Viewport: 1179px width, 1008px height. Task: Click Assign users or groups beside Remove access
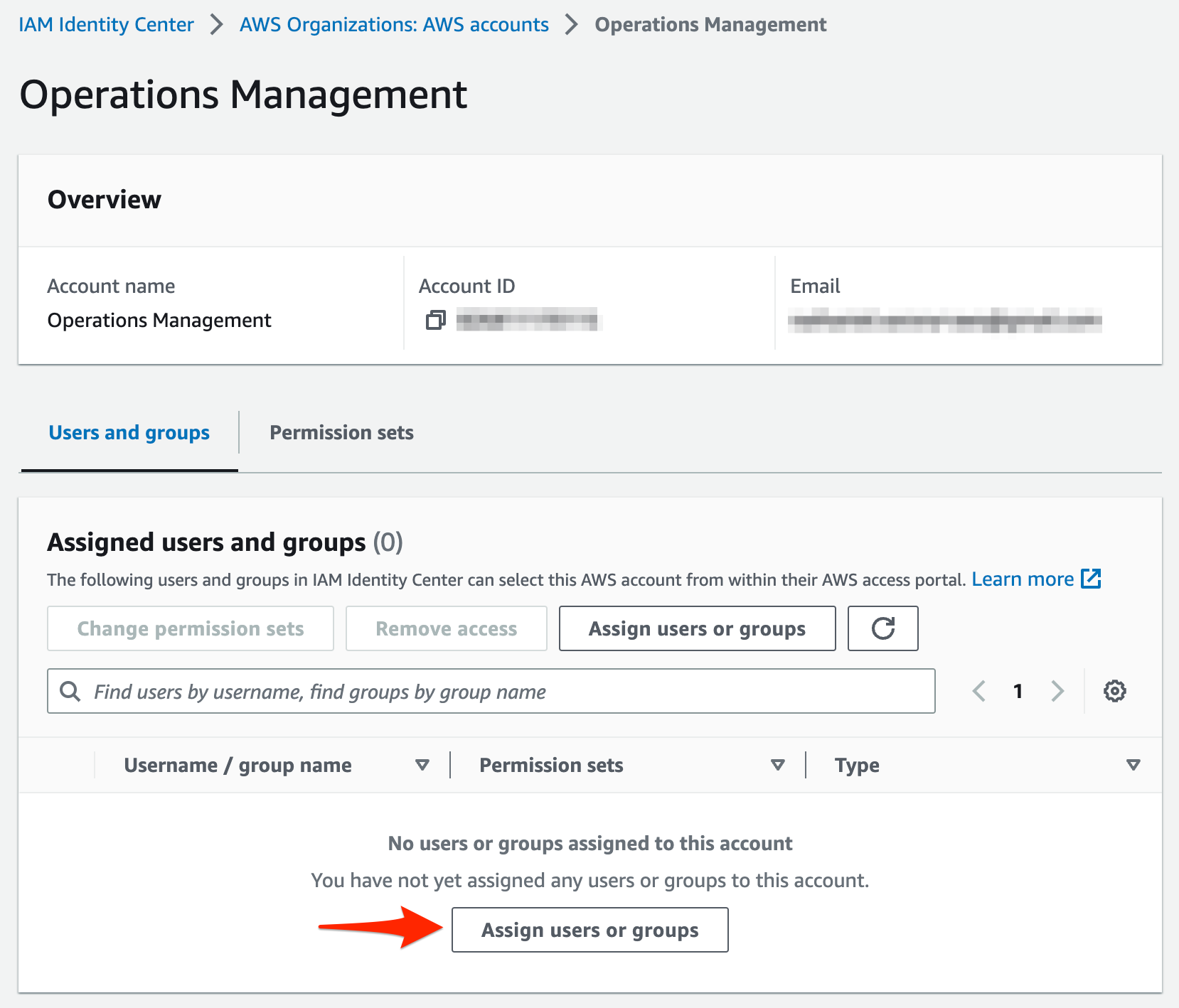[x=697, y=628]
